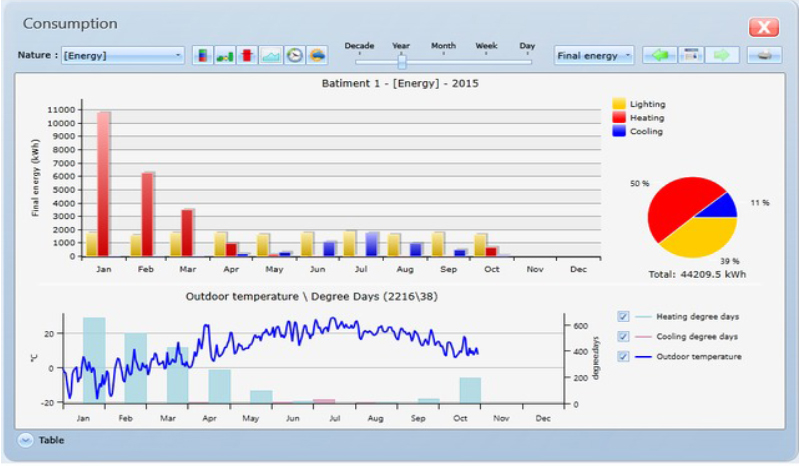
Task: Click the clock icon in the toolbar
Action: point(294,56)
